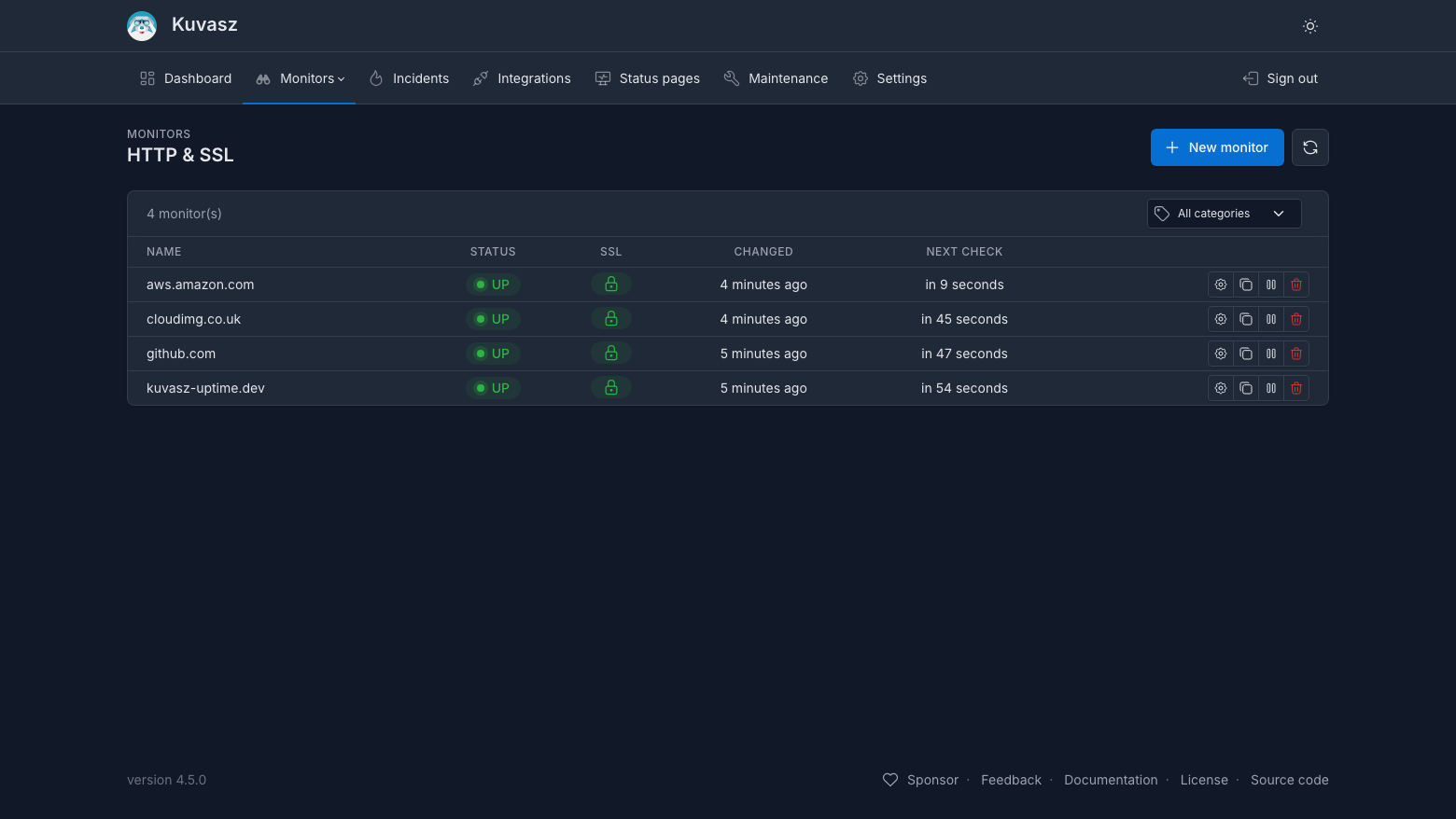Viewport: 1456px width, 819px height.
Task: Open settings for github.com monitor
Action: [1221, 354]
